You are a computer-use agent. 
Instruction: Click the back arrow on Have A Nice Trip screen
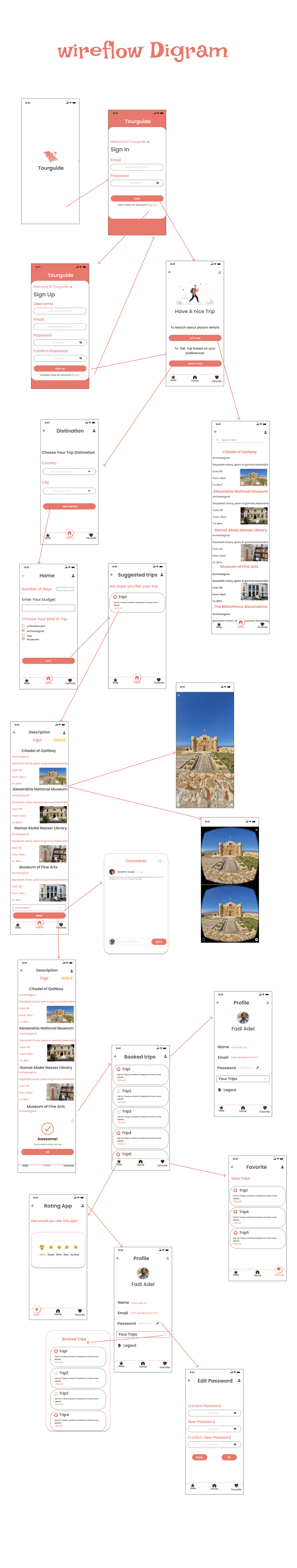pos(170,272)
